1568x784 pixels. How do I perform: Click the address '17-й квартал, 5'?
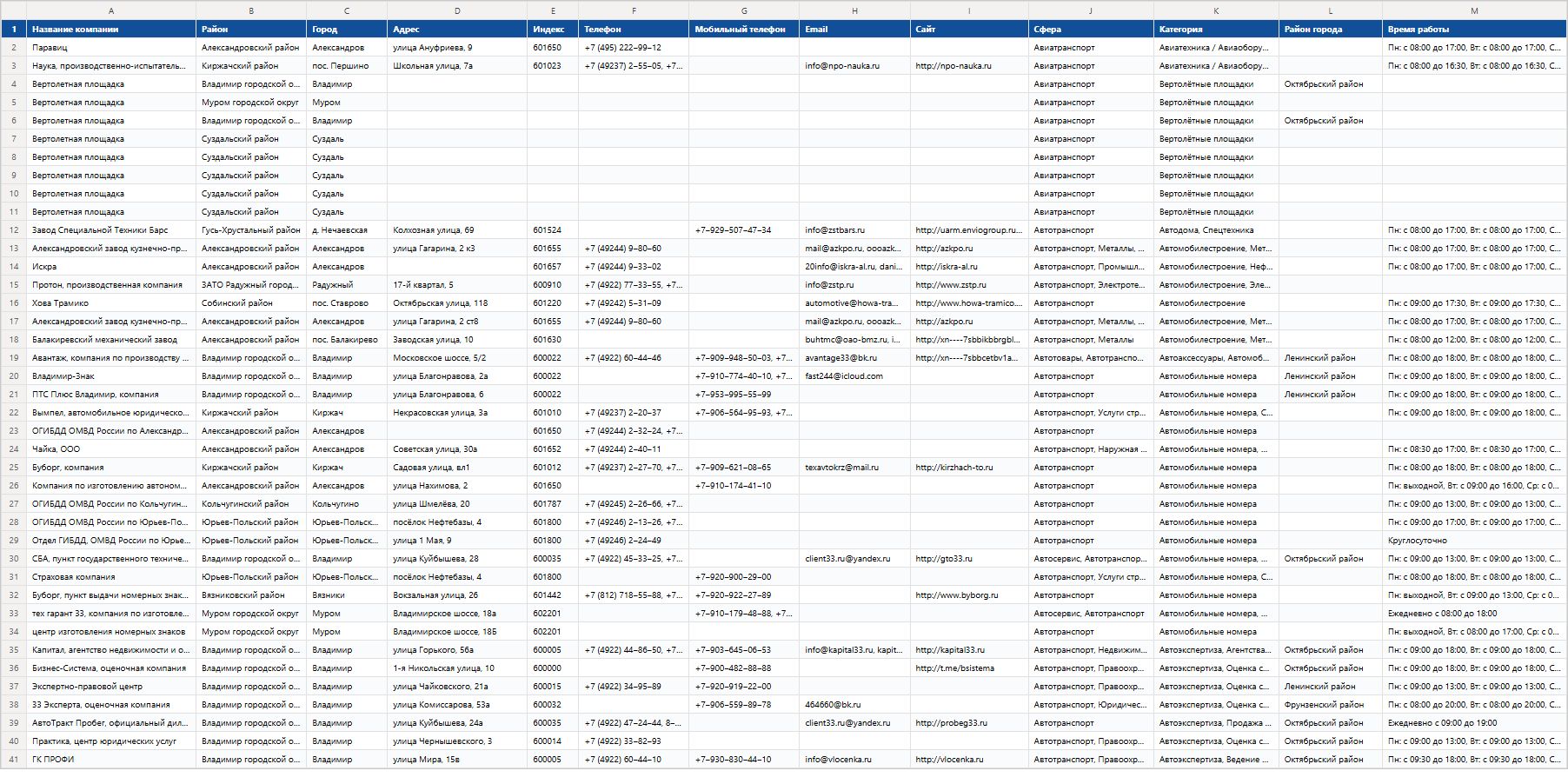(x=457, y=285)
